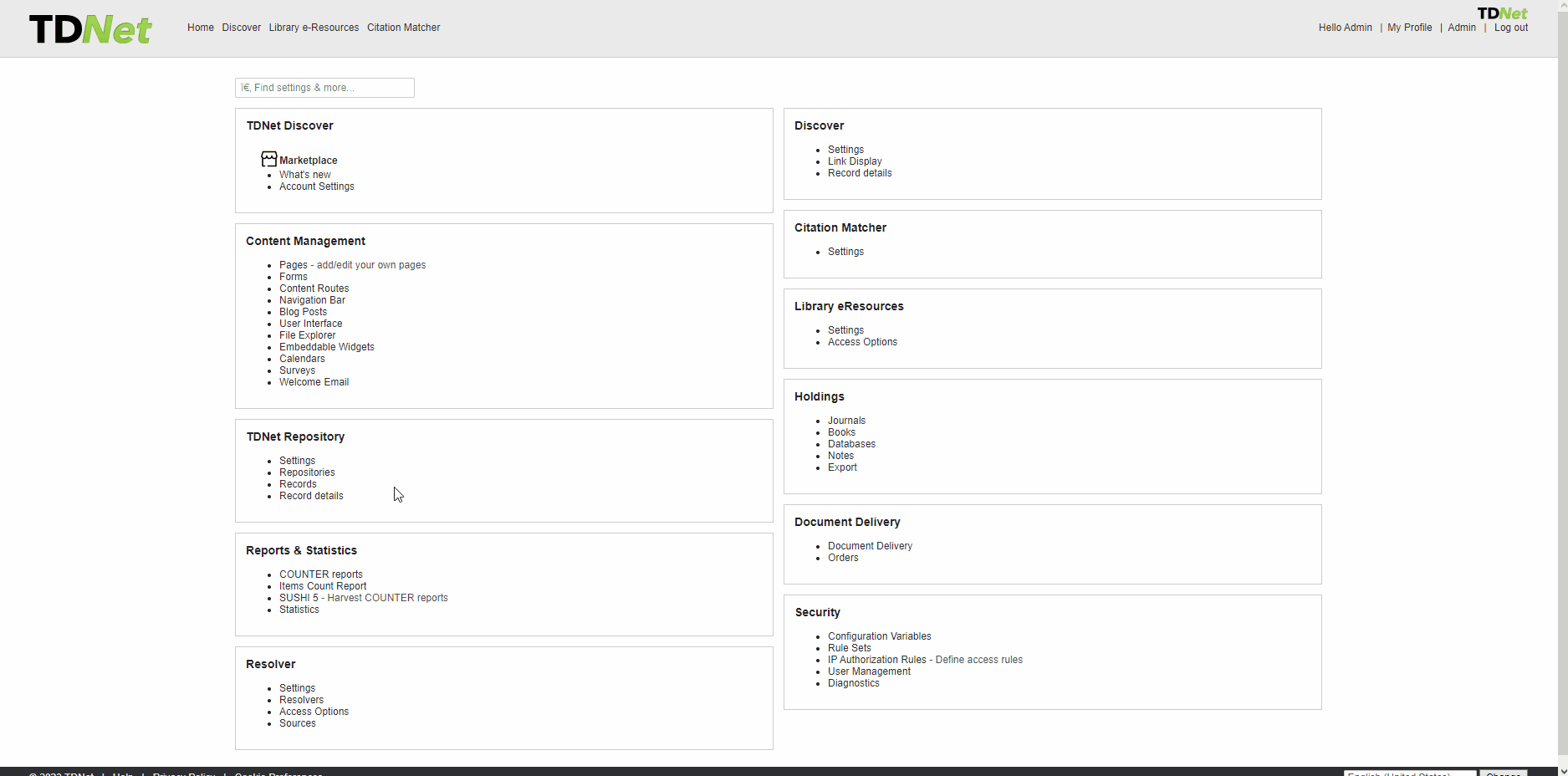Click the page scrollbar's down arrow
This screenshot has height=776, width=1568.
1563,771
